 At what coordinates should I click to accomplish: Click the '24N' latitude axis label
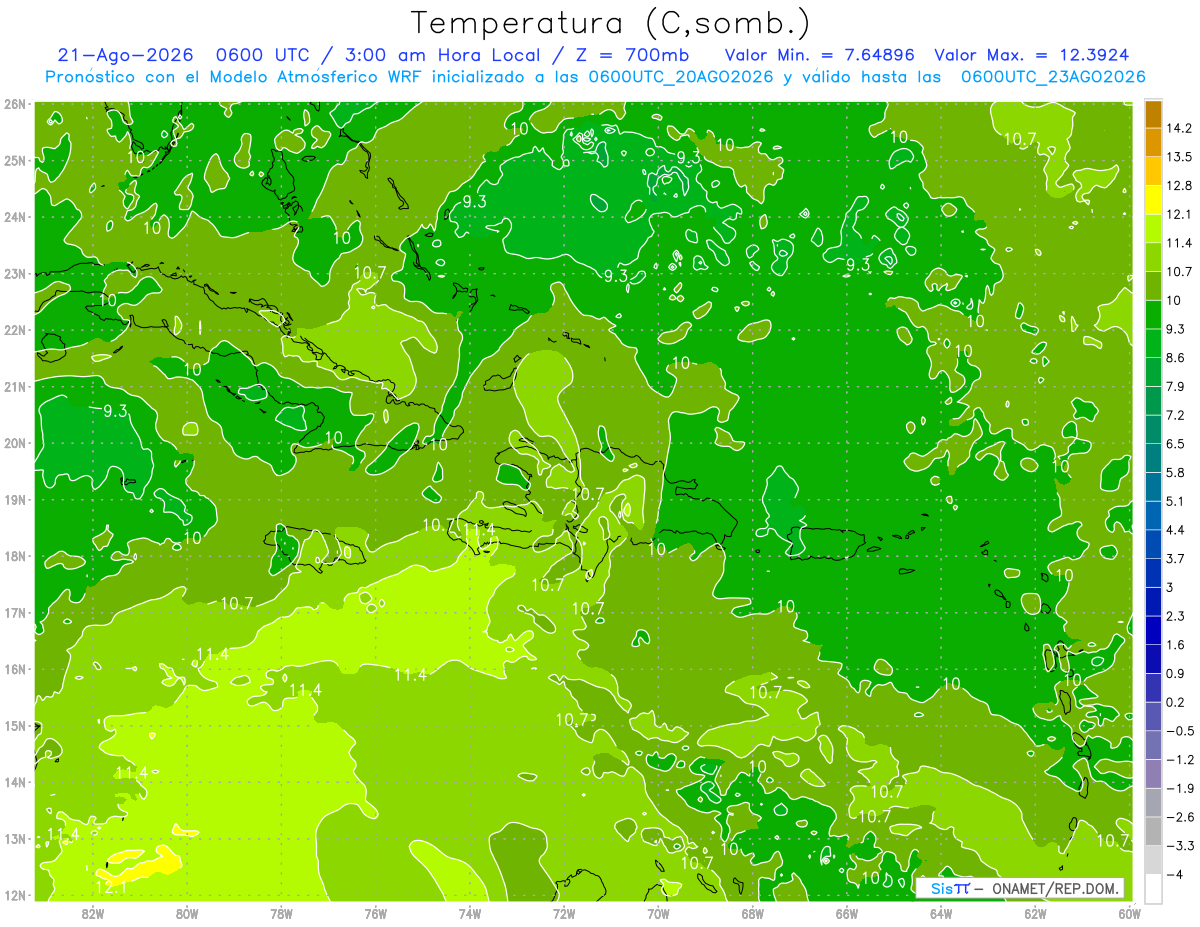[15, 217]
